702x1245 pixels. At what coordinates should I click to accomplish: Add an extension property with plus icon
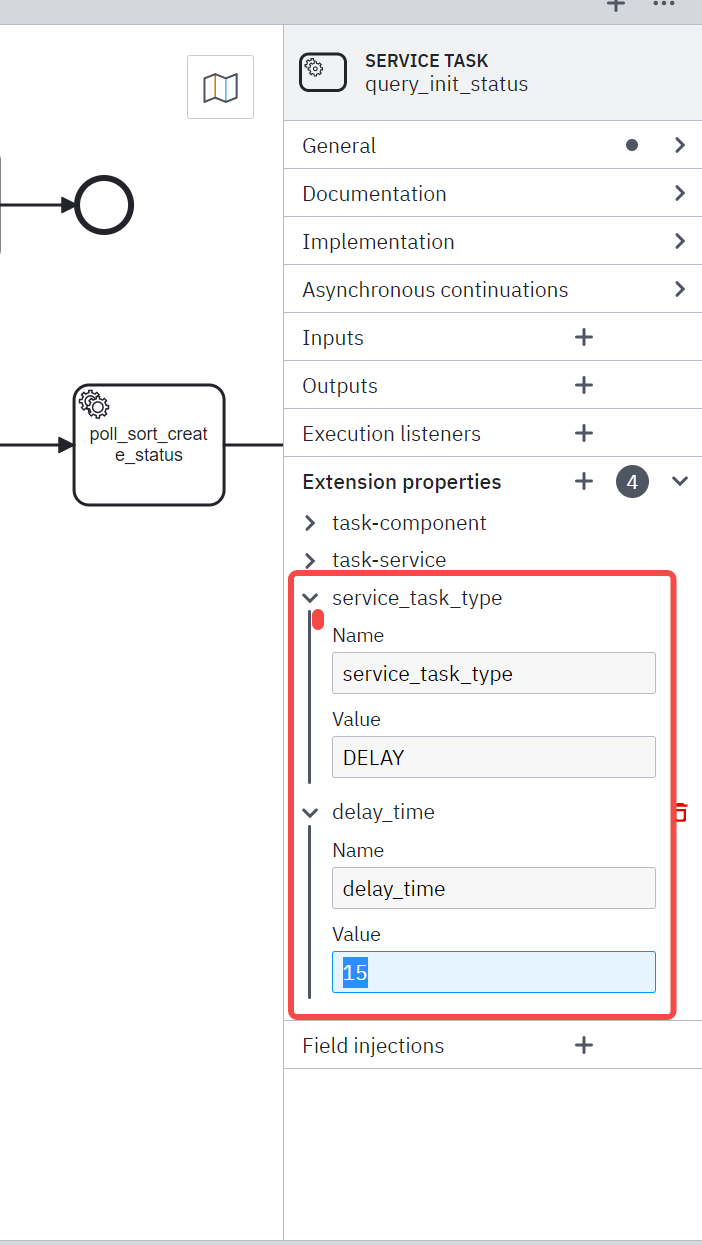click(x=584, y=482)
